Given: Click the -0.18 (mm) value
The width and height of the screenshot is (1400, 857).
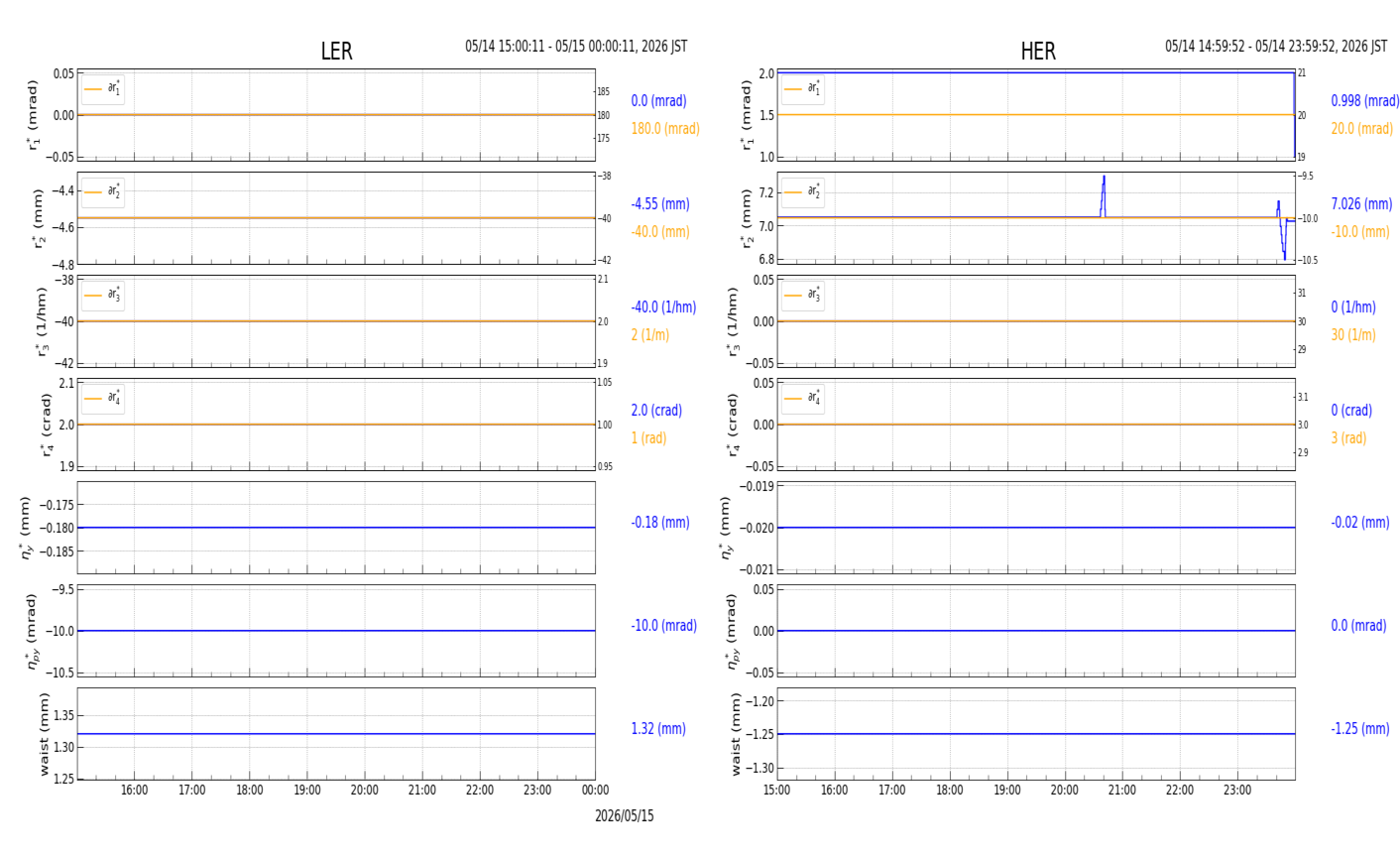Looking at the screenshot, I should click(660, 523).
